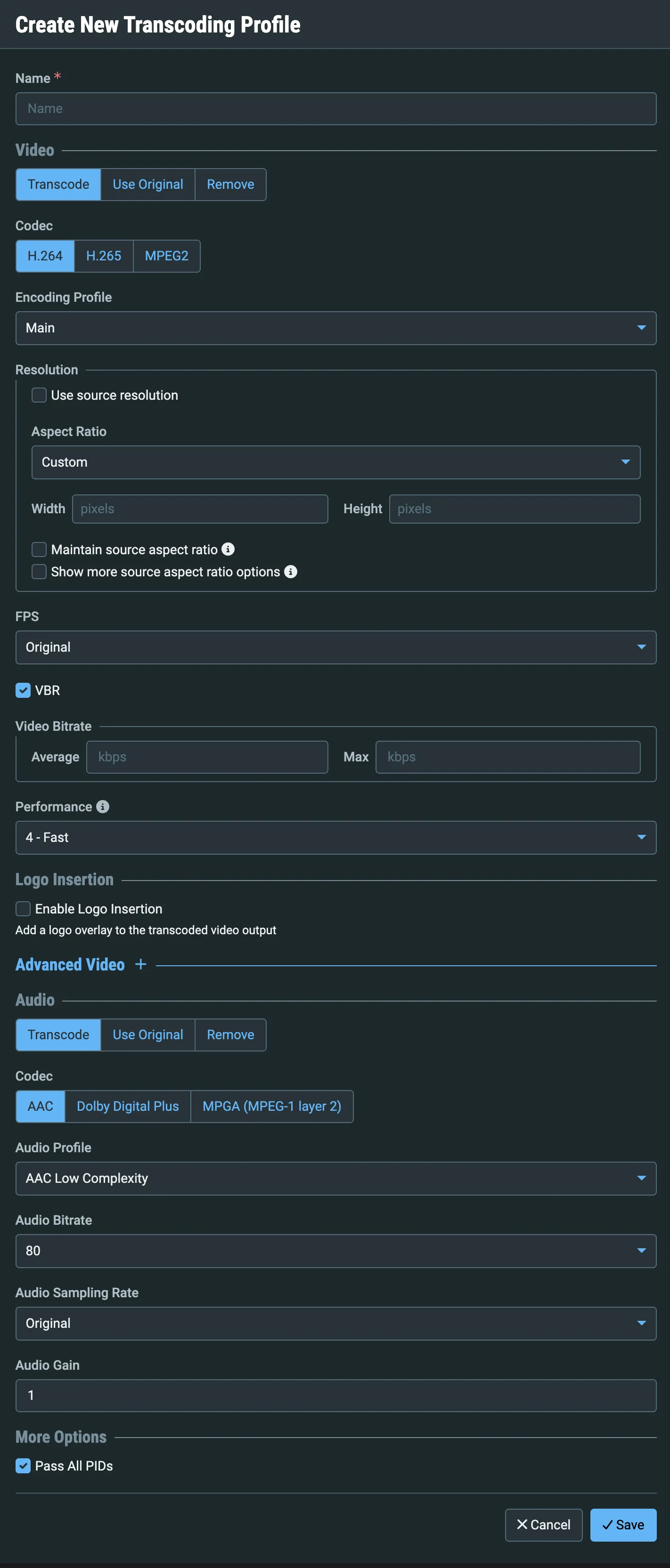
Task: Open the Aspect Ratio Custom dropdown
Action: [335, 462]
